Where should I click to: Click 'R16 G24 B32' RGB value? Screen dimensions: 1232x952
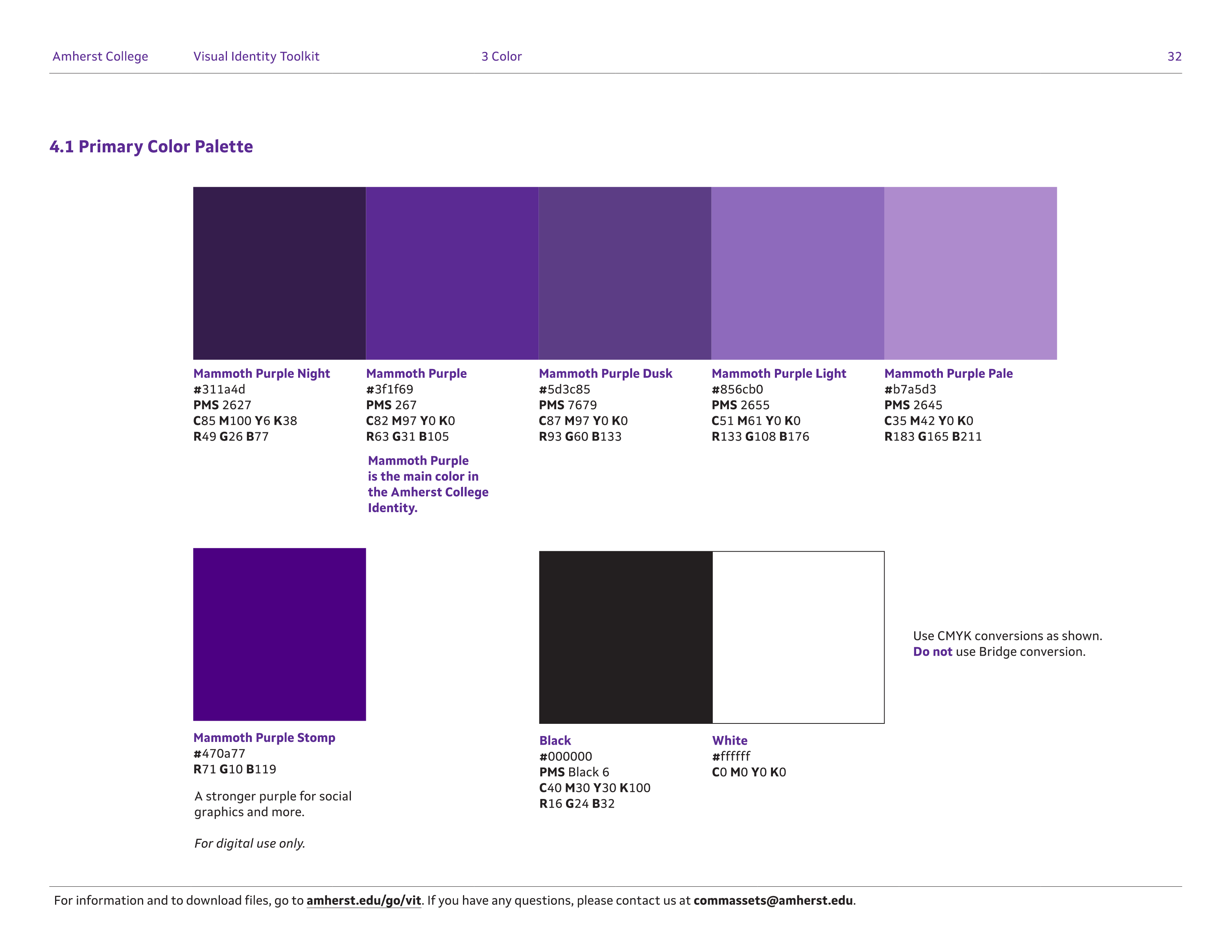(577, 804)
